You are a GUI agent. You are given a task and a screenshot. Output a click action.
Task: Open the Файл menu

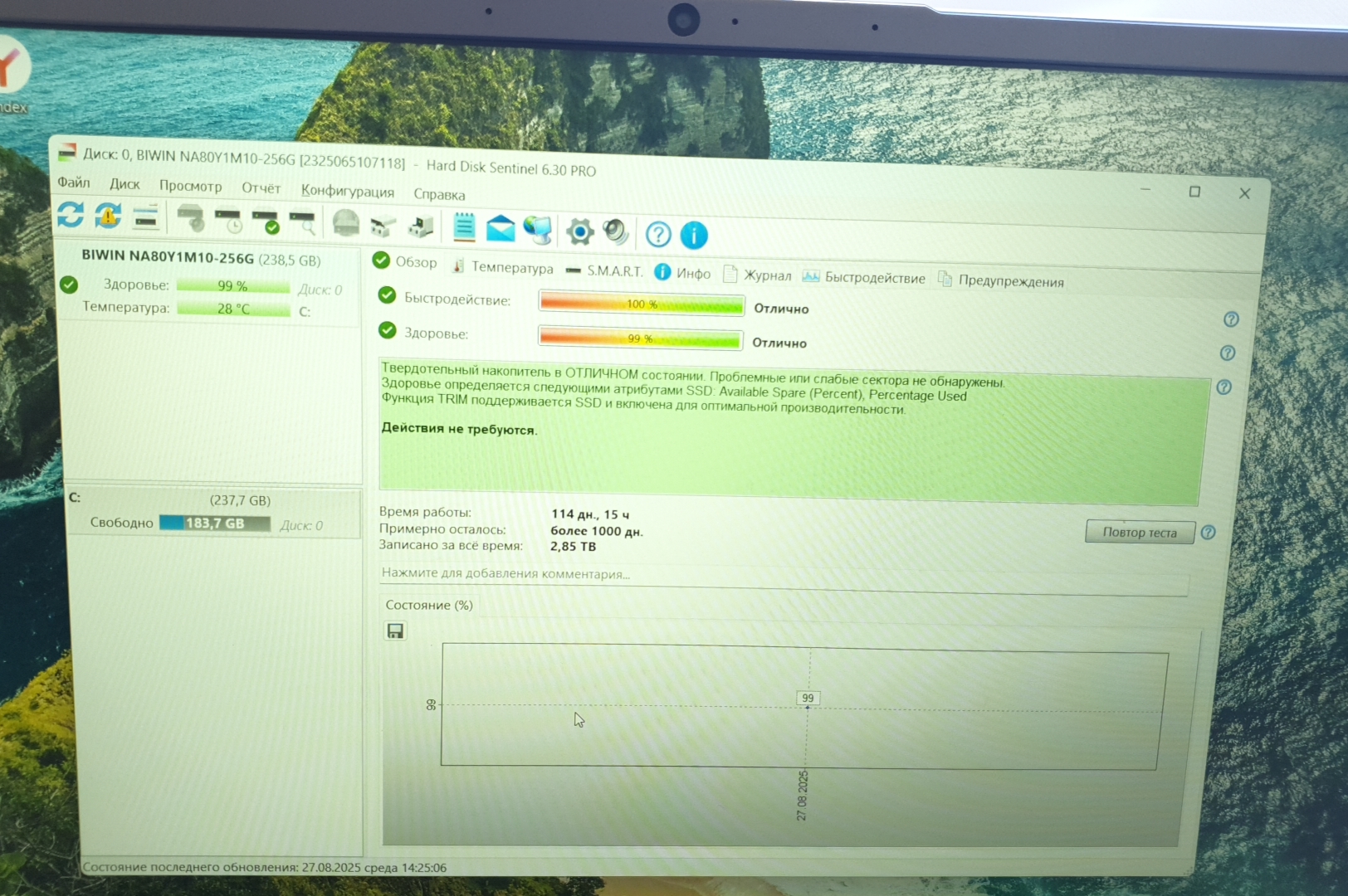click(74, 183)
